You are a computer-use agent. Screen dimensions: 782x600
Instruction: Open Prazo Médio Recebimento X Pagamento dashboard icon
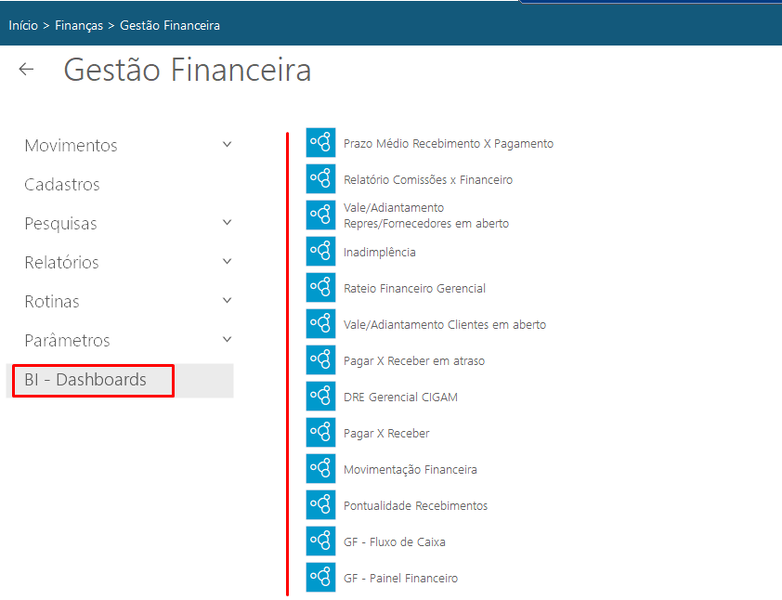(321, 143)
